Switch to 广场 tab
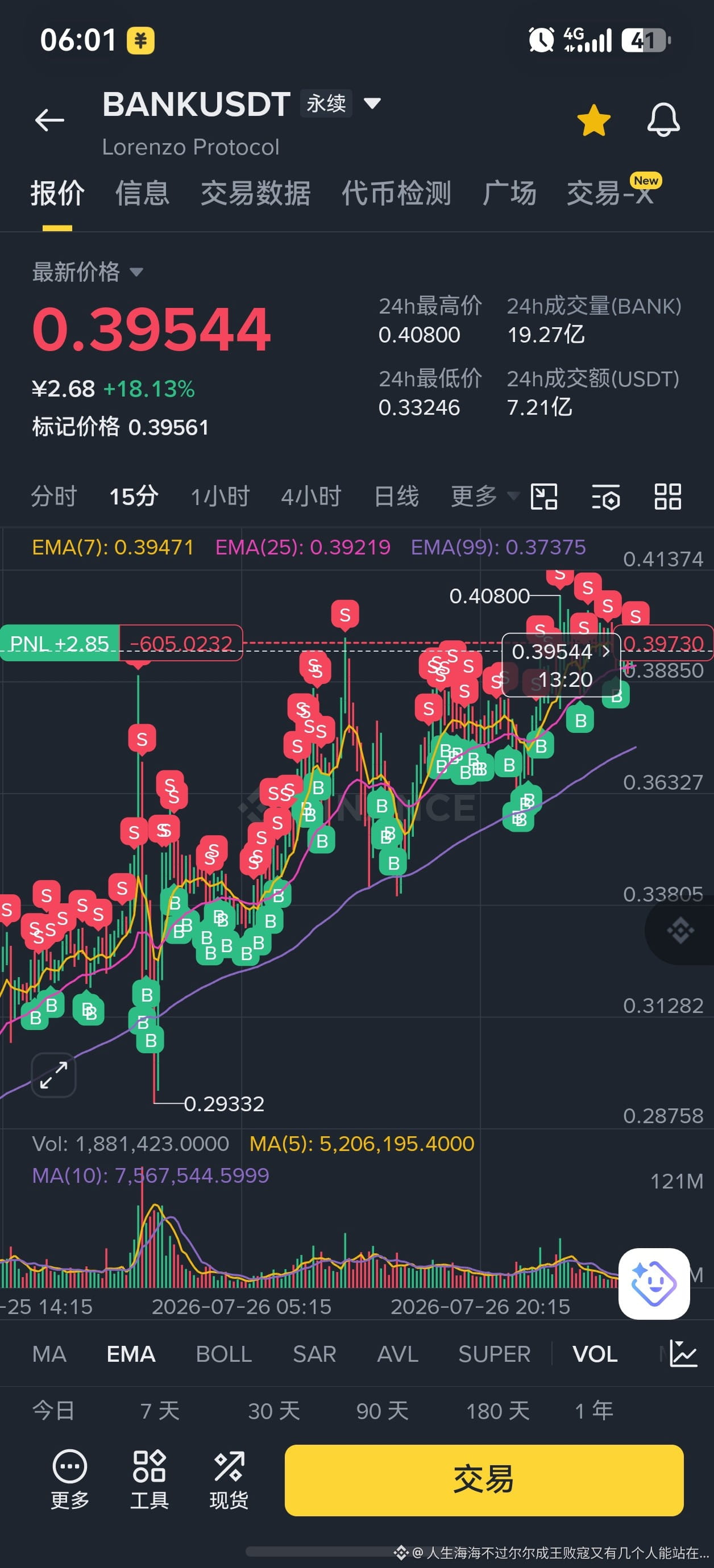 (509, 194)
